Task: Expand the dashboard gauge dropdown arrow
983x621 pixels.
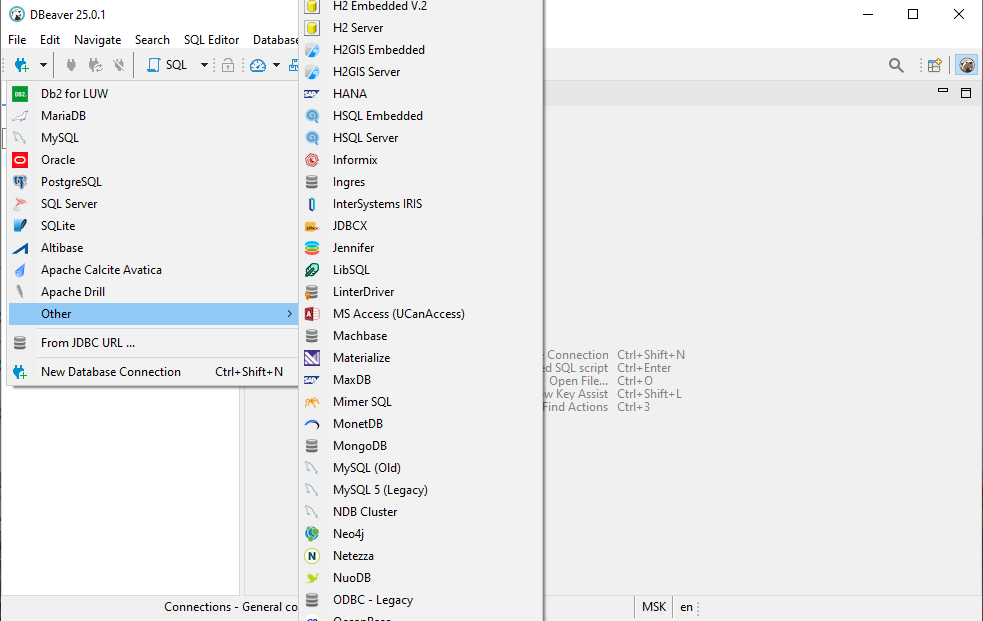Action: click(x=276, y=65)
